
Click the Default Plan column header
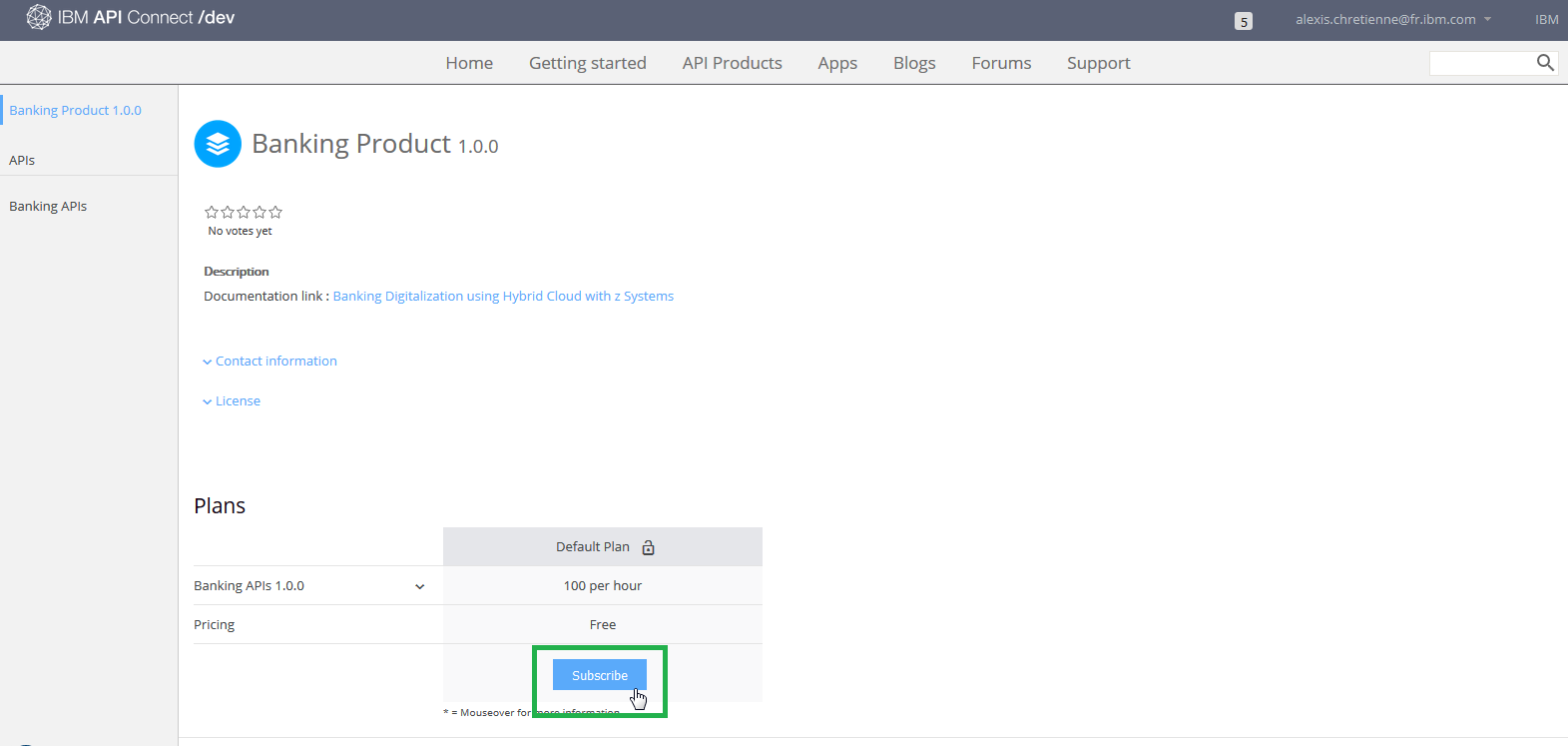603,546
